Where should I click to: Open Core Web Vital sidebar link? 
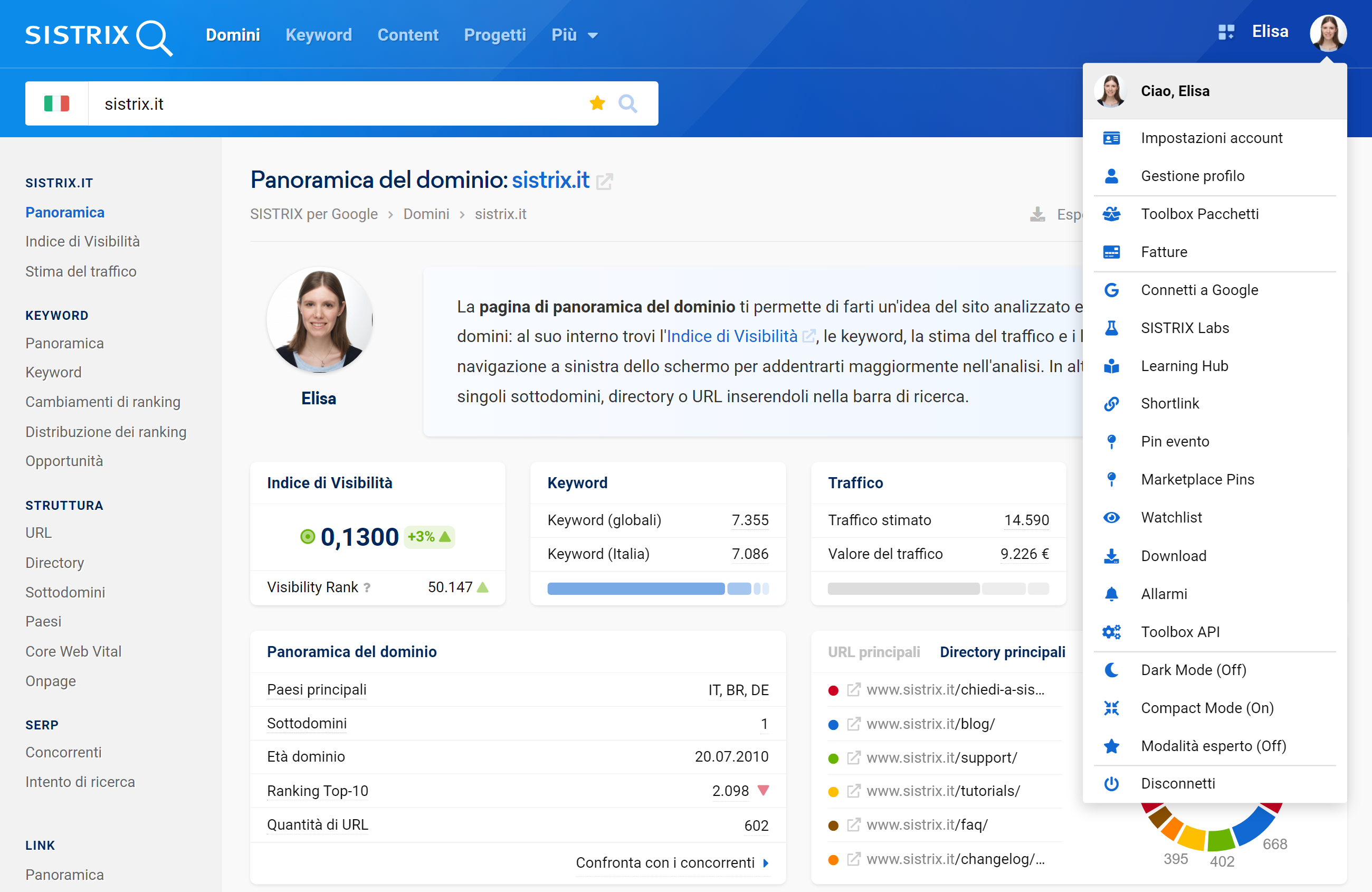[73, 651]
